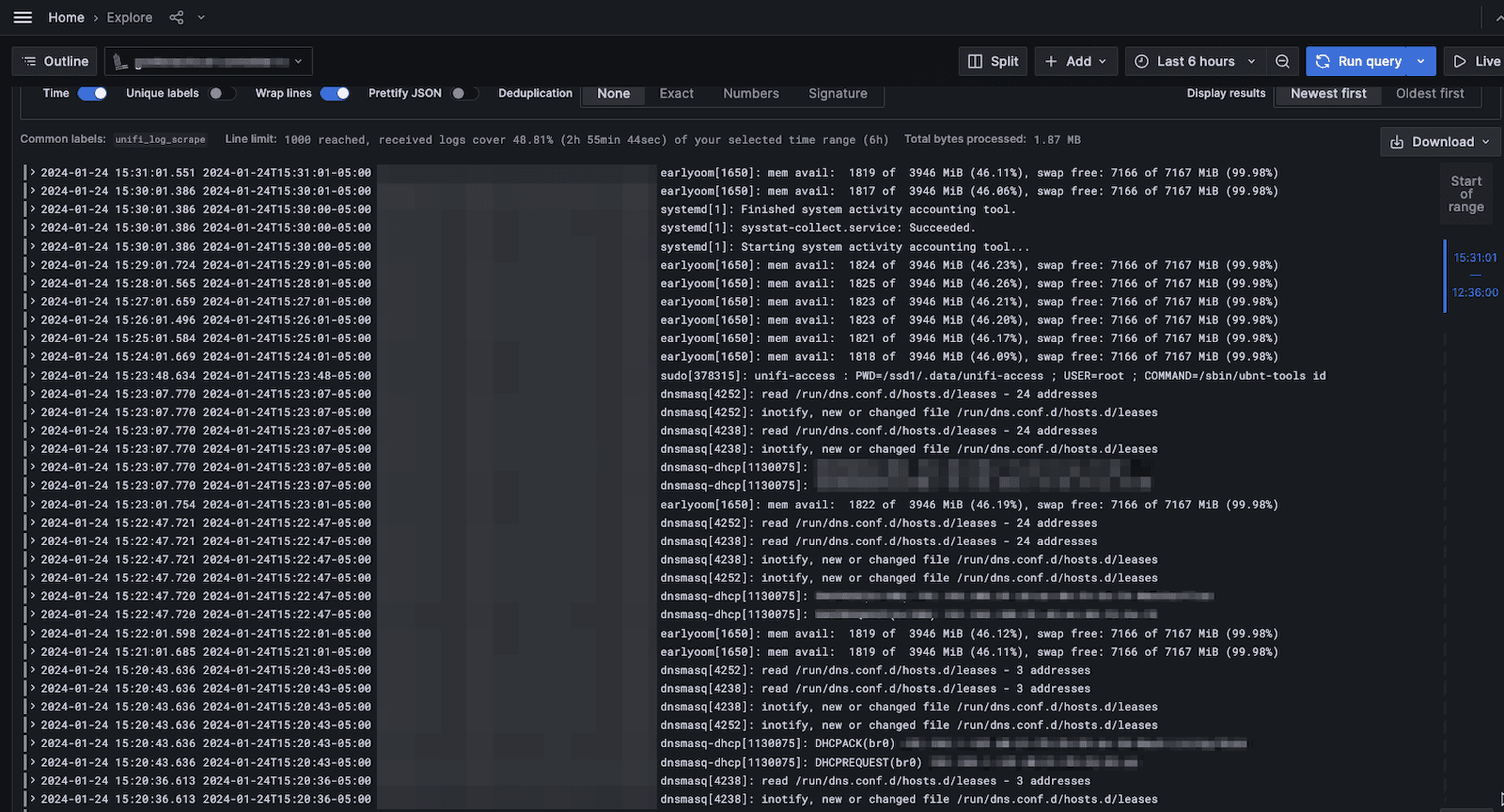Click the 15:30:01.386 earlyoom log line
This screenshot has height=812, width=1504.
pyautogui.click(x=969, y=191)
